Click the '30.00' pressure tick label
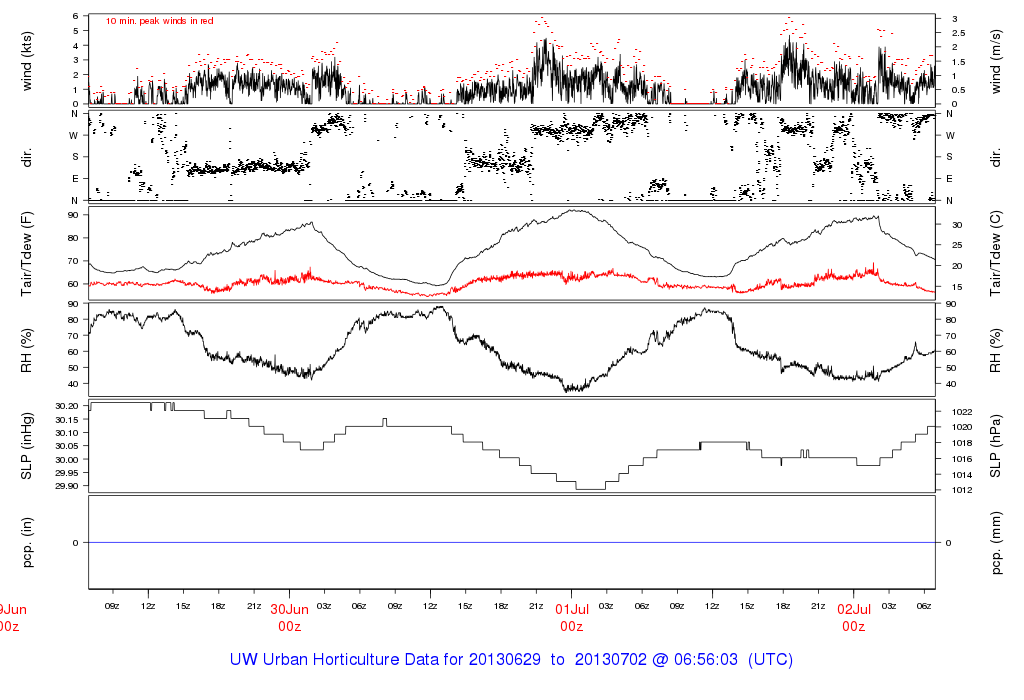Viewport: 1024px width, 700px height. (x=67, y=460)
